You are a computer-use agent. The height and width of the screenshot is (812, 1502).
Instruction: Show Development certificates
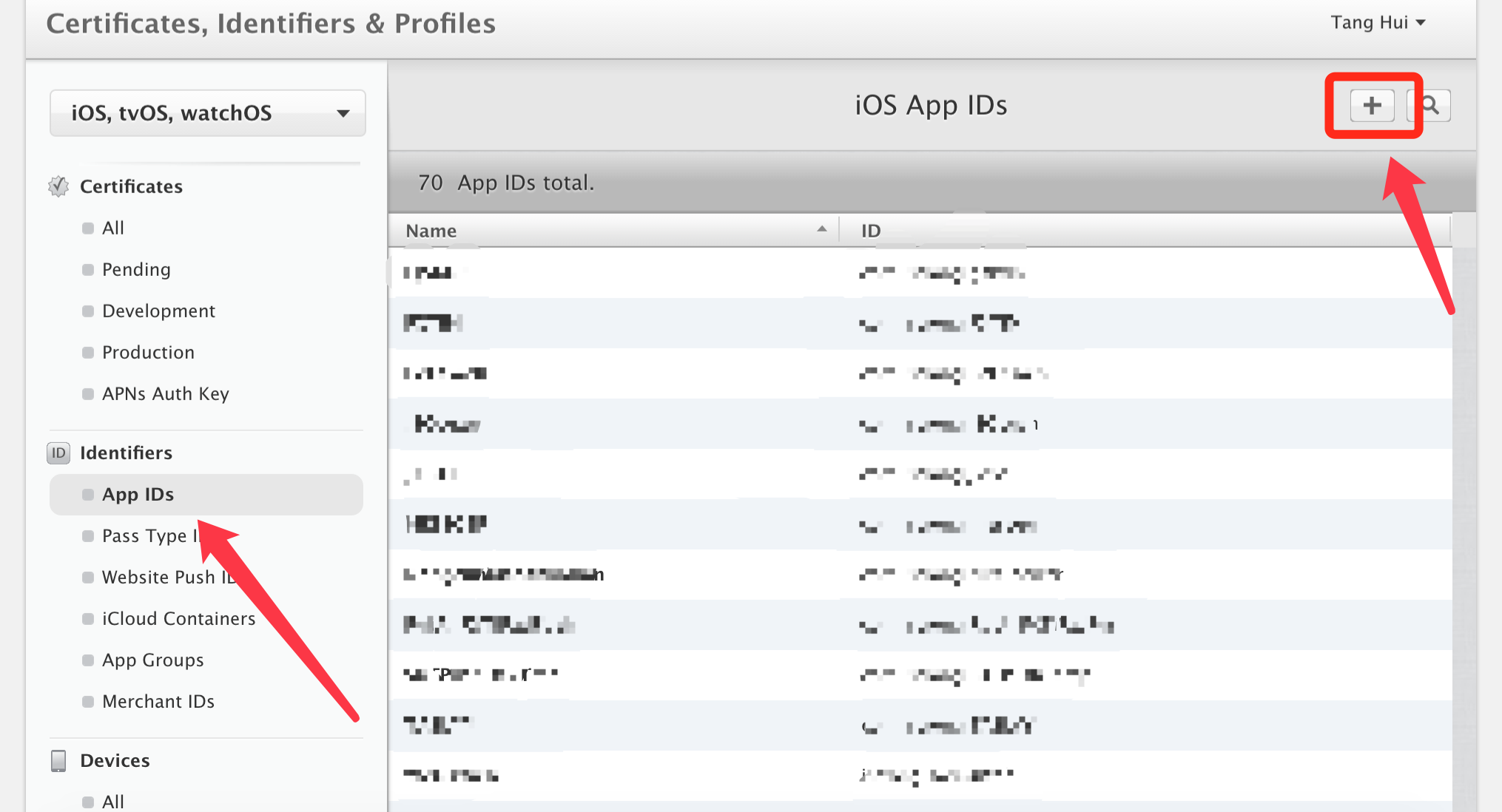click(x=158, y=311)
